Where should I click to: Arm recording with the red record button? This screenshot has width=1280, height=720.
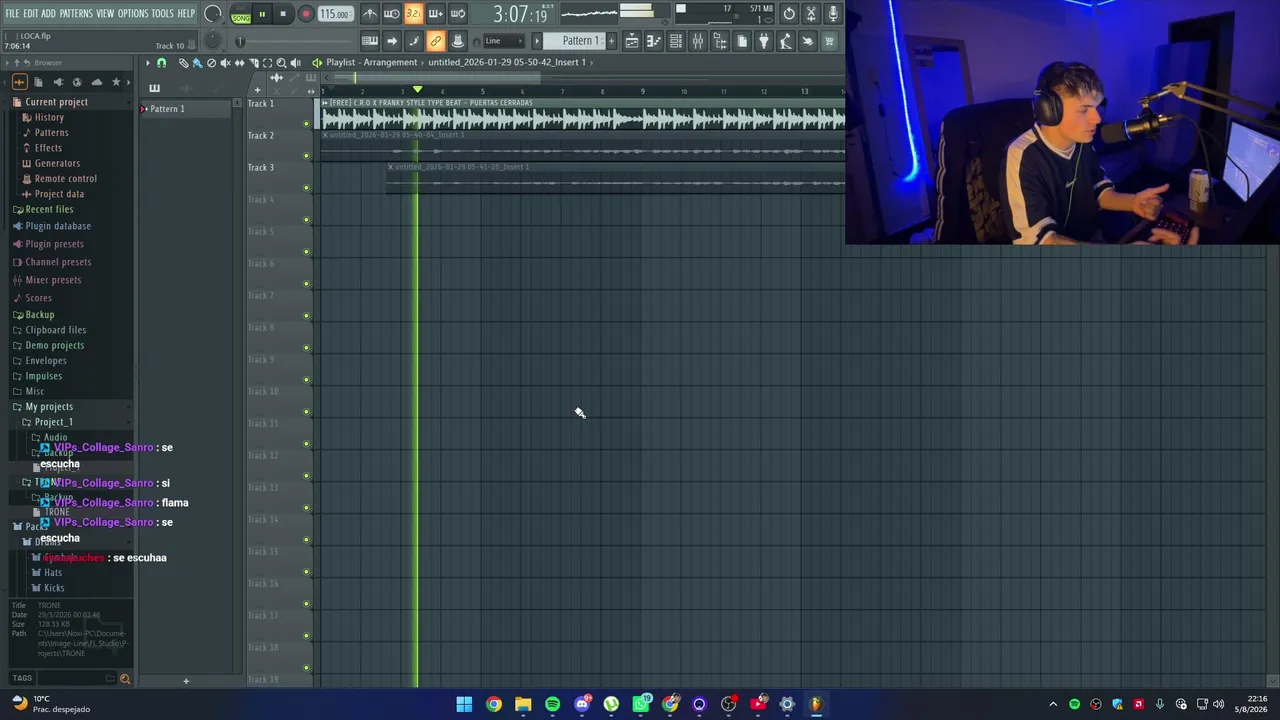click(305, 14)
